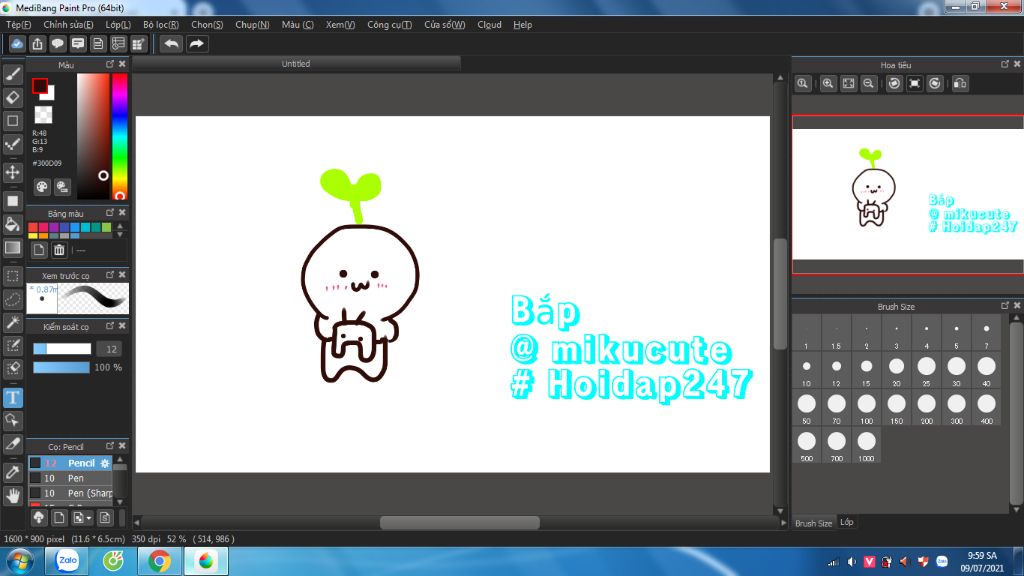This screenshot has height=576, width=1024.
Task: Choose the Pen brush row
Action: pyautogui.click(x=71, y=478)
